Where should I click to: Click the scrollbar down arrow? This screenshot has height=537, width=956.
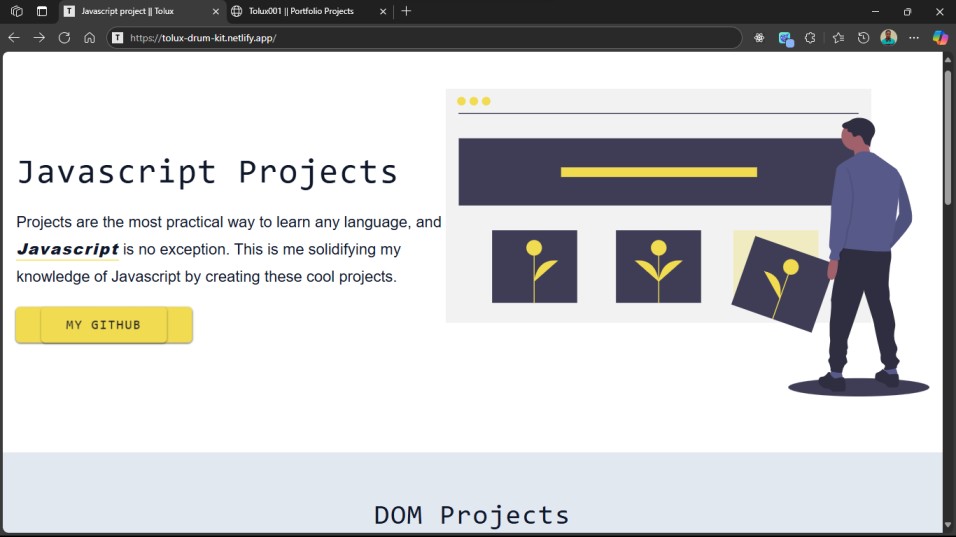tap(947, 525)
